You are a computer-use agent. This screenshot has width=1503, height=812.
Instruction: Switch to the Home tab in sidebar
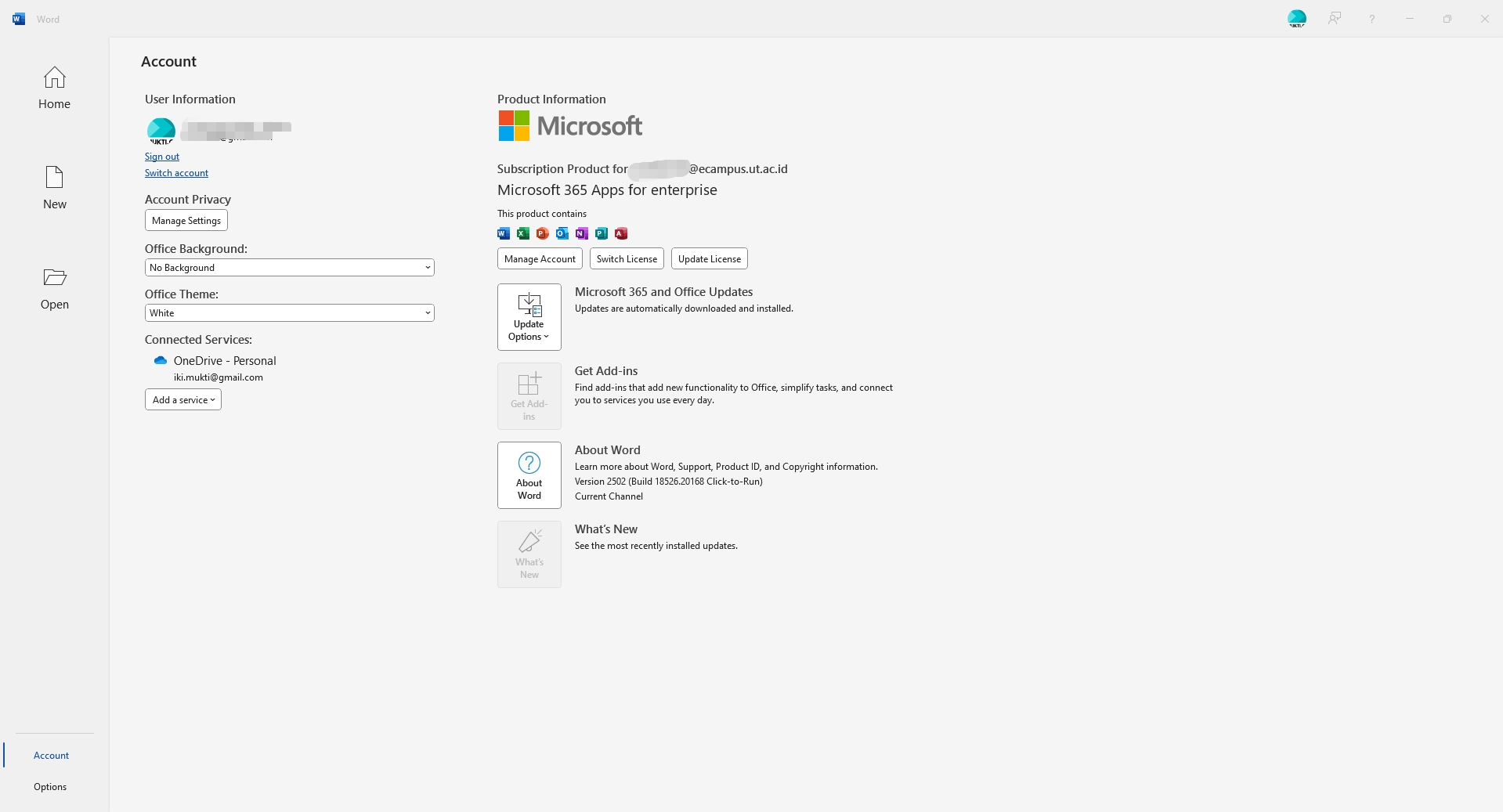(x=53, y=88)
